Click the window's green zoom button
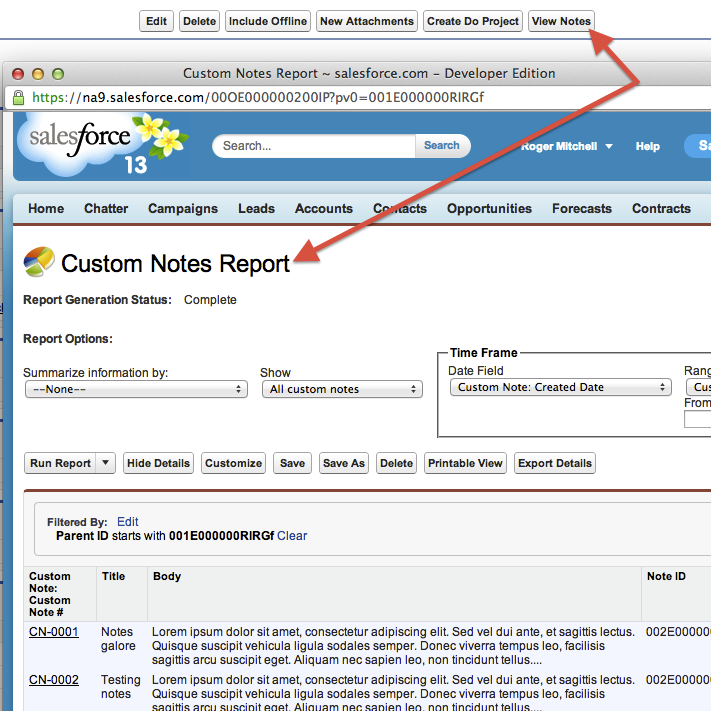The height and width of the screenshot is (711, 711). click(x=58, y=73)
